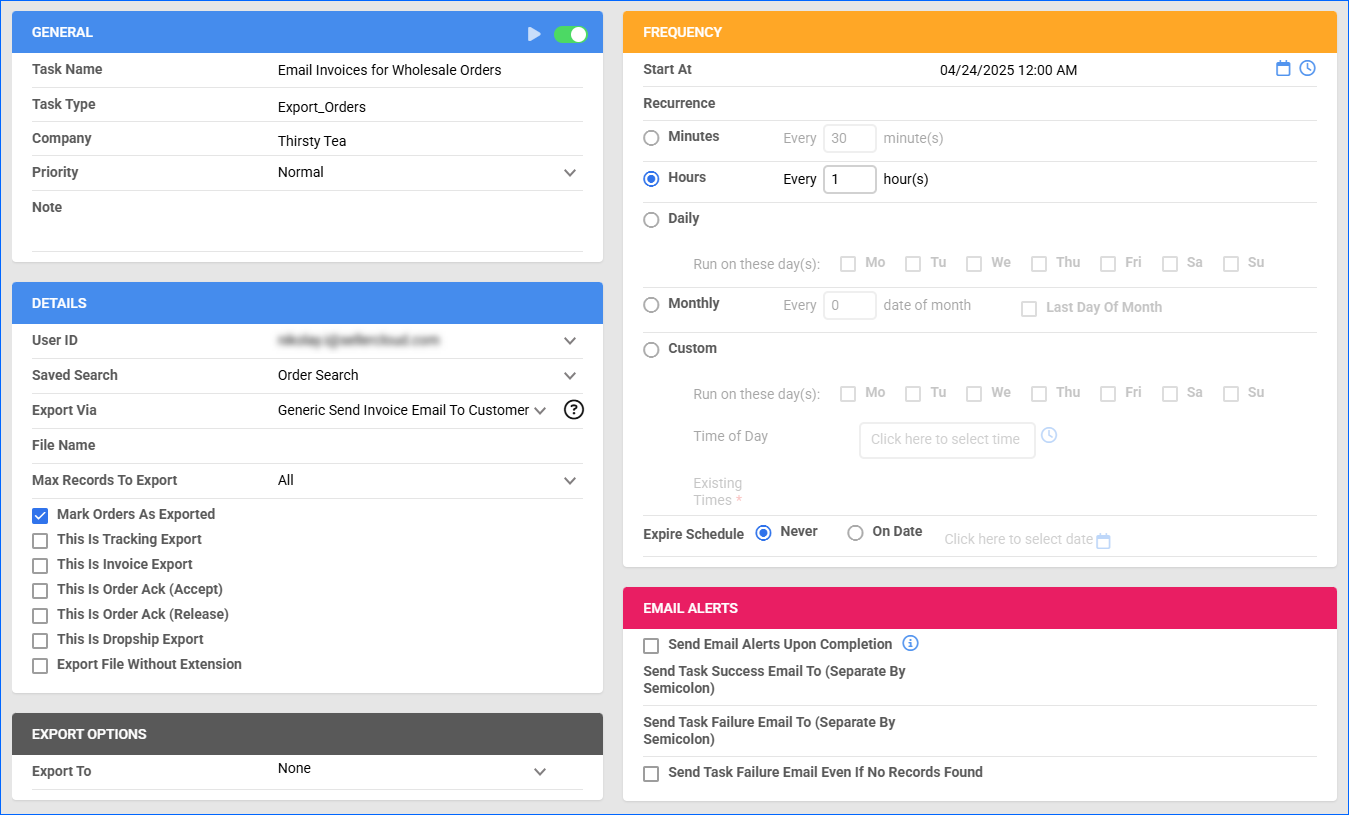1349x815 pixels.
Task: Open the Start At calendar picker icon
Action: point(1283,68)
